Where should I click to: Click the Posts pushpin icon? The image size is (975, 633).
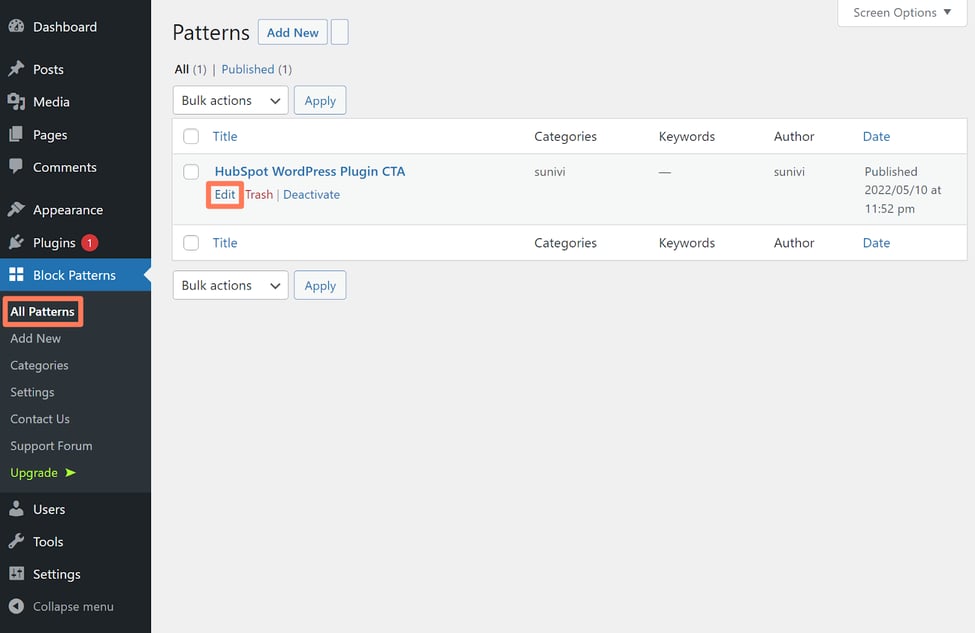point(16,69)
